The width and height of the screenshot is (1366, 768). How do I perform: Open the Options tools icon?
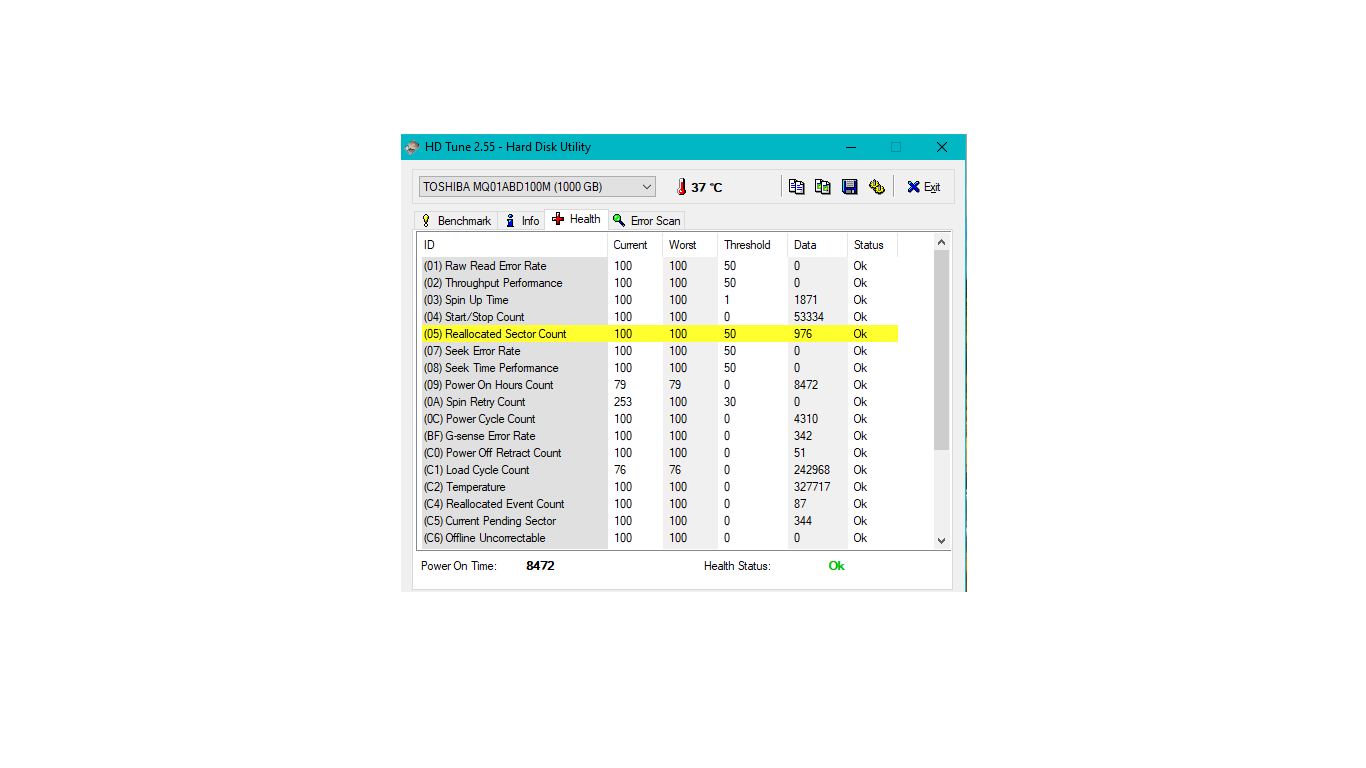(x=877, y=187)
